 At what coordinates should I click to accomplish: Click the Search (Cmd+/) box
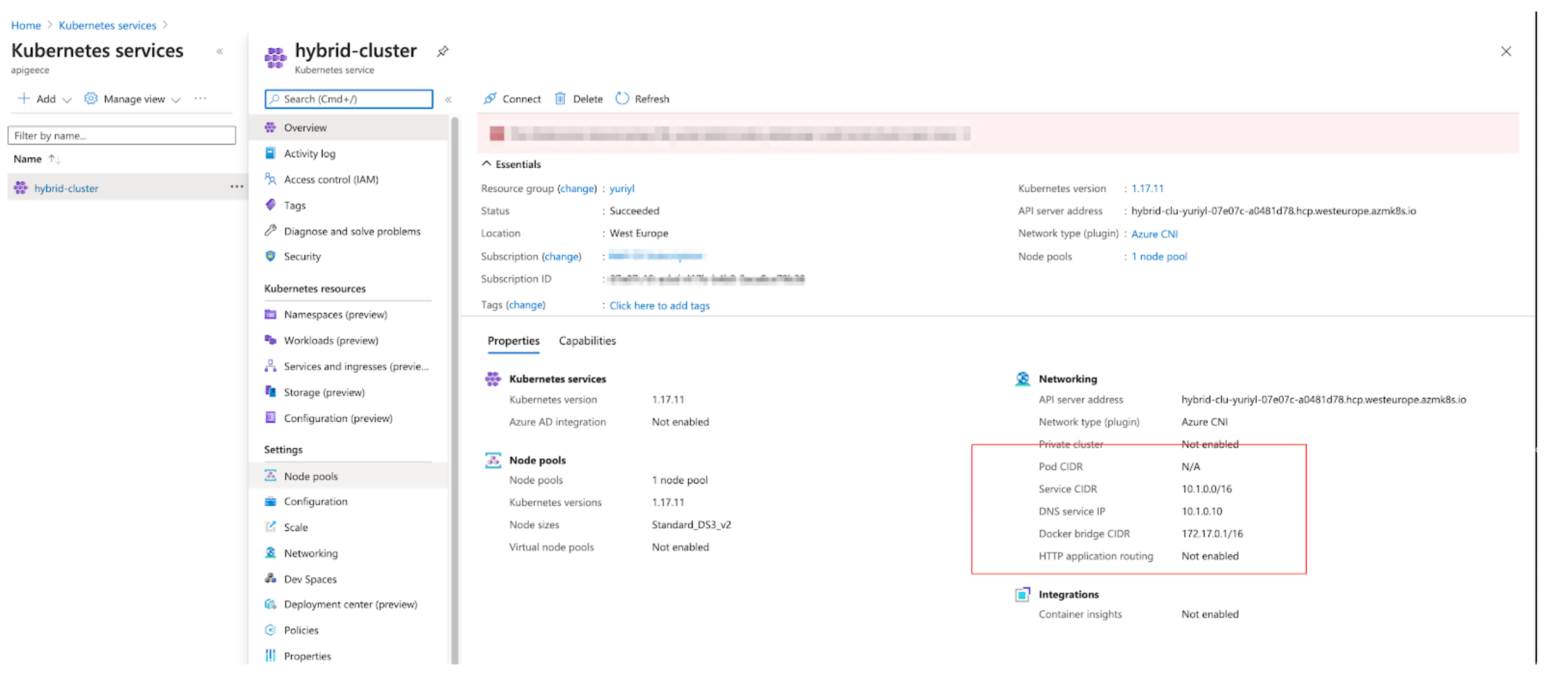click(348, 99)
